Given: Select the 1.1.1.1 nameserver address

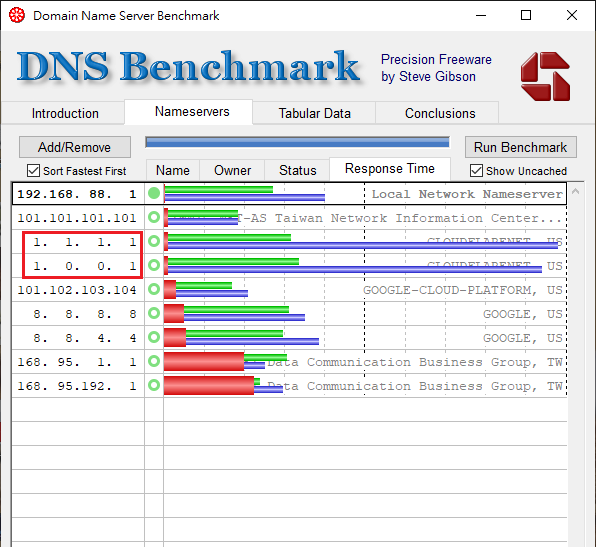Looking at the screenshot, I should tap(85, 242).
